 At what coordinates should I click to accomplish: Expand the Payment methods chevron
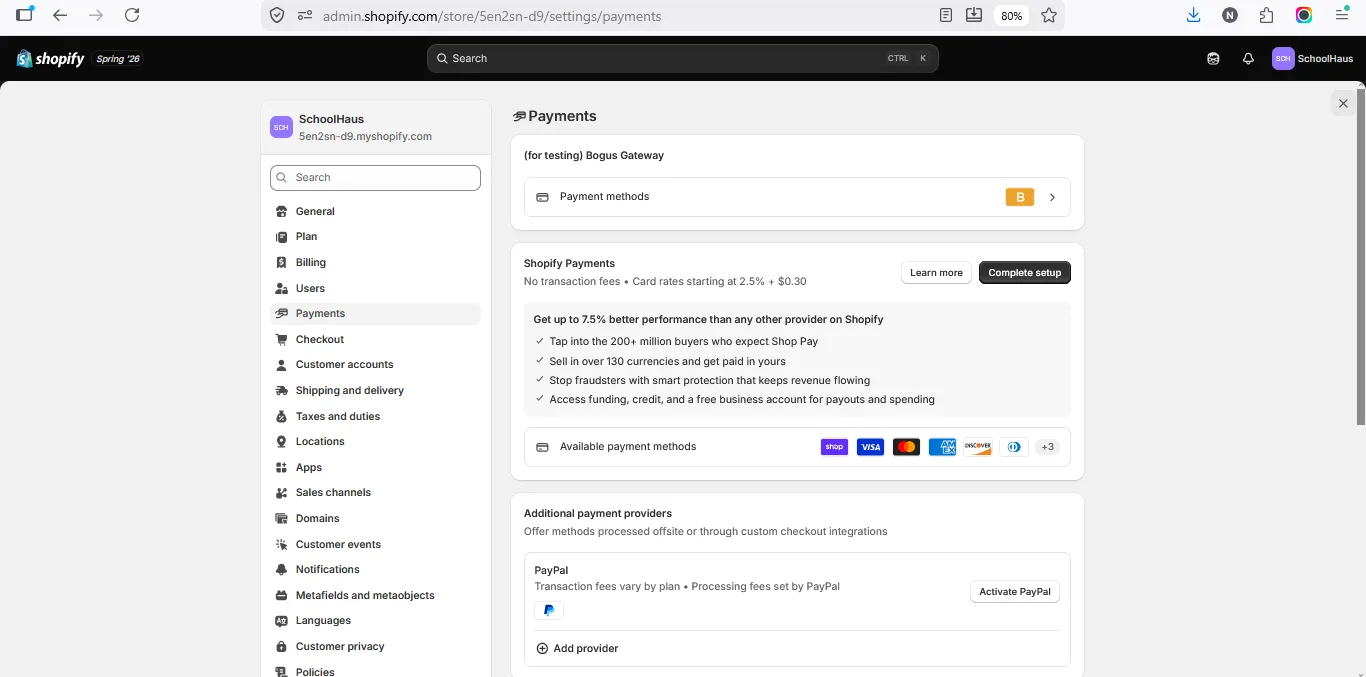point(1052,197)
